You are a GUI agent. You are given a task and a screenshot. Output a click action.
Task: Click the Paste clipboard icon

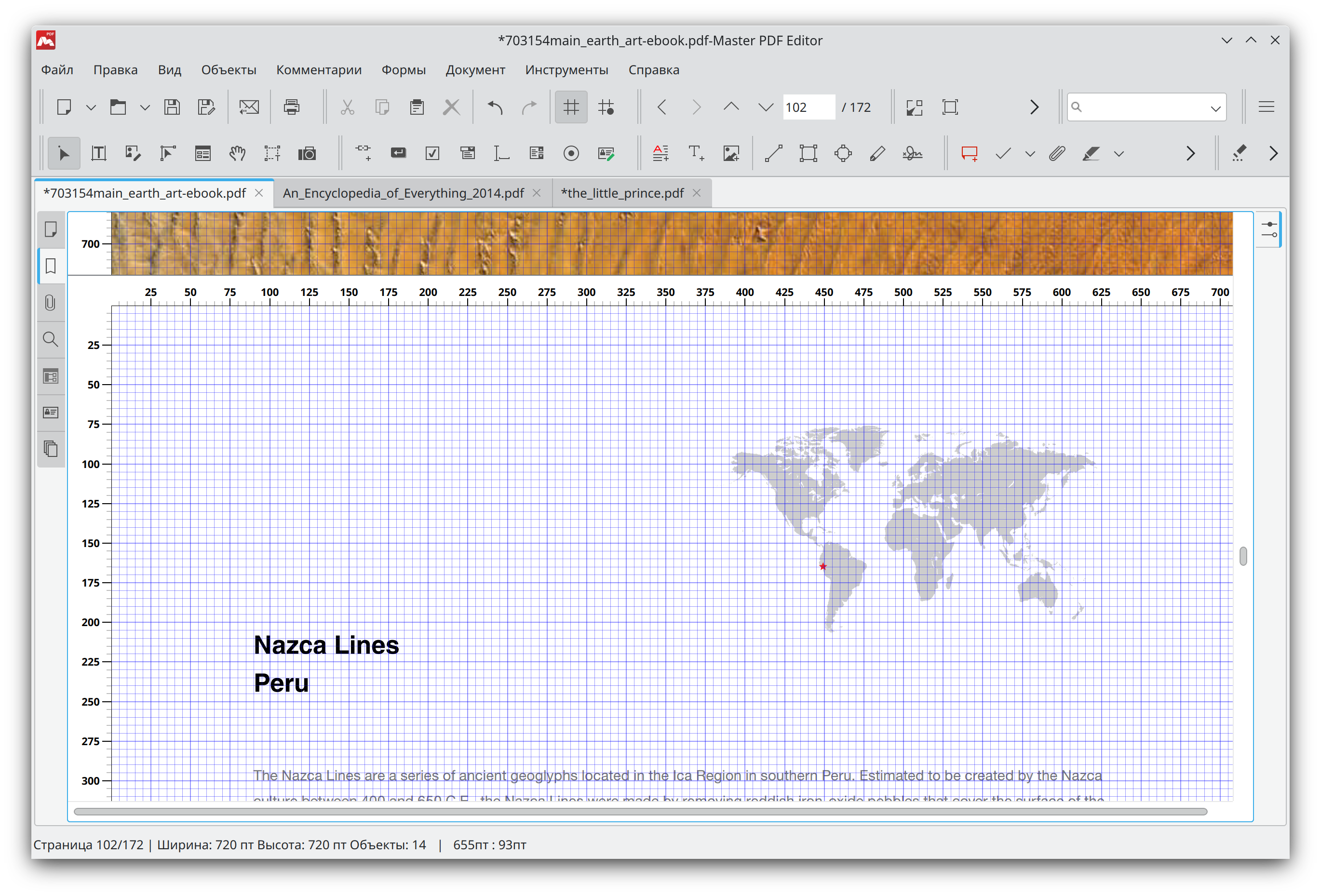(417, 107)
